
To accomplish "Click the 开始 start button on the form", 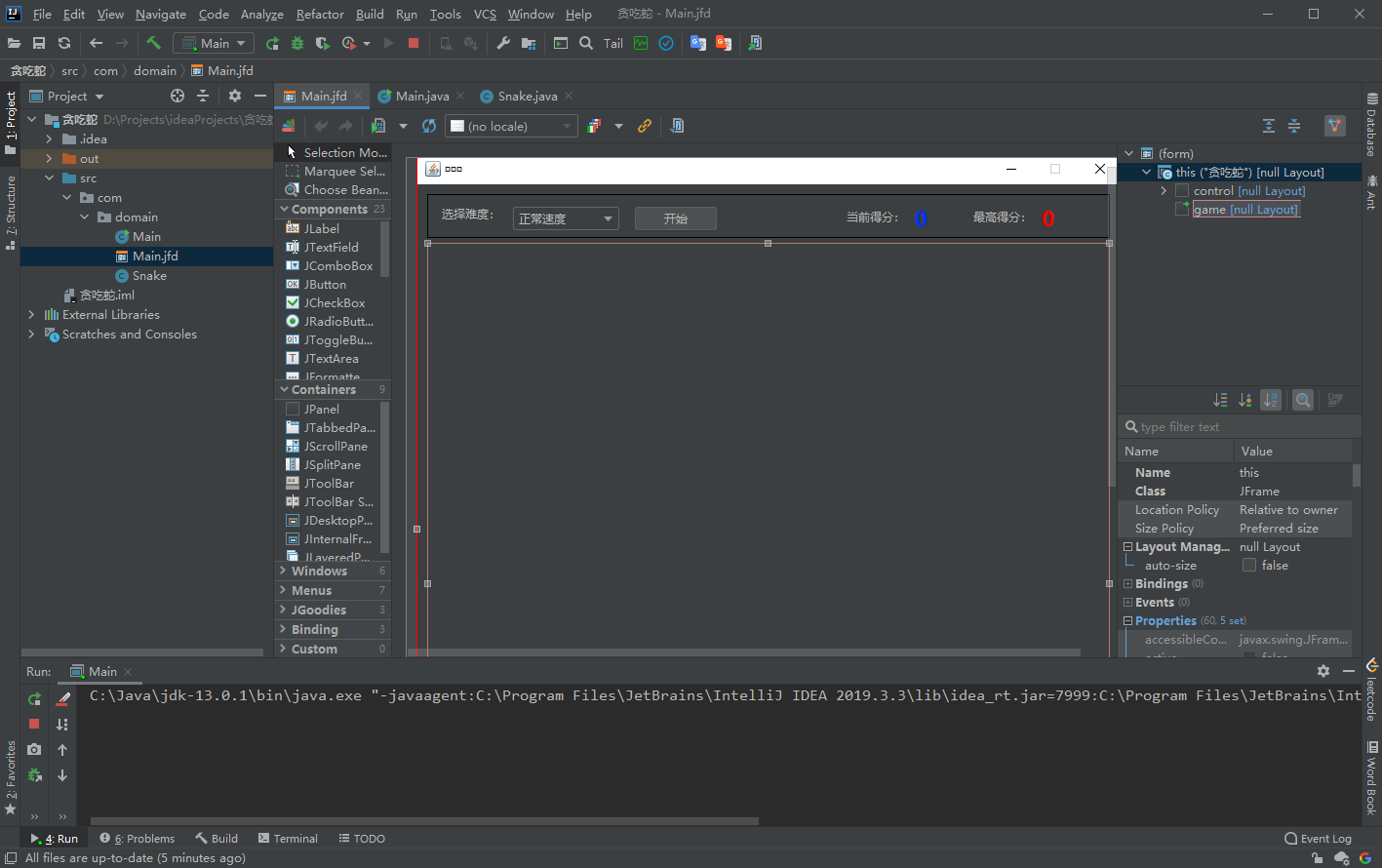I will (676, 218).
